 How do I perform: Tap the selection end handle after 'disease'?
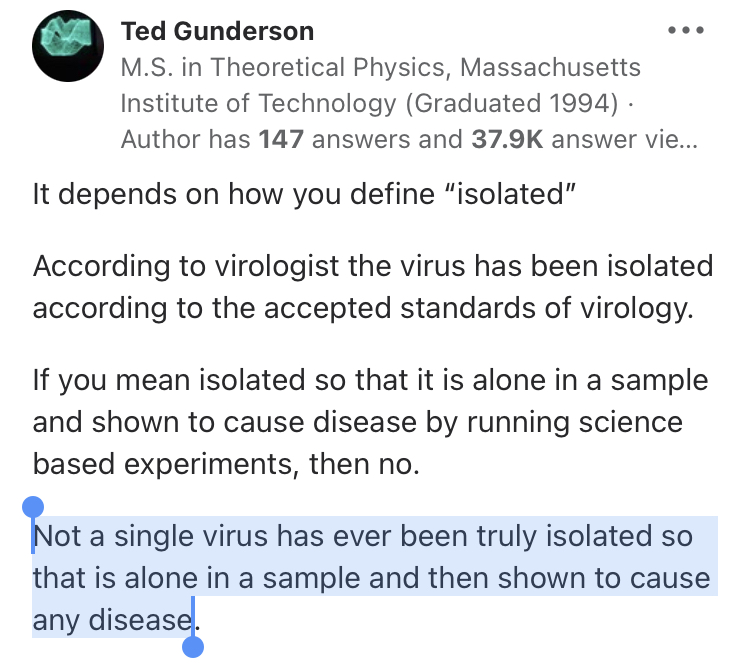pyautogui.click(x=193, y=647)
